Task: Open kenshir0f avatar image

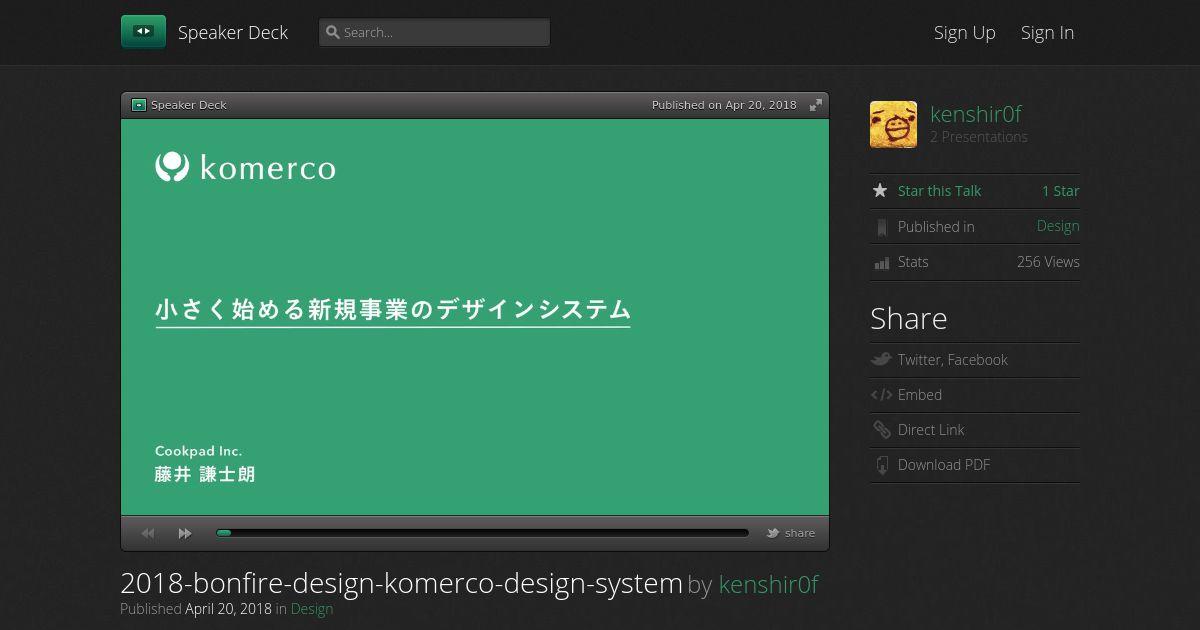Action: (x=893, y=124)
